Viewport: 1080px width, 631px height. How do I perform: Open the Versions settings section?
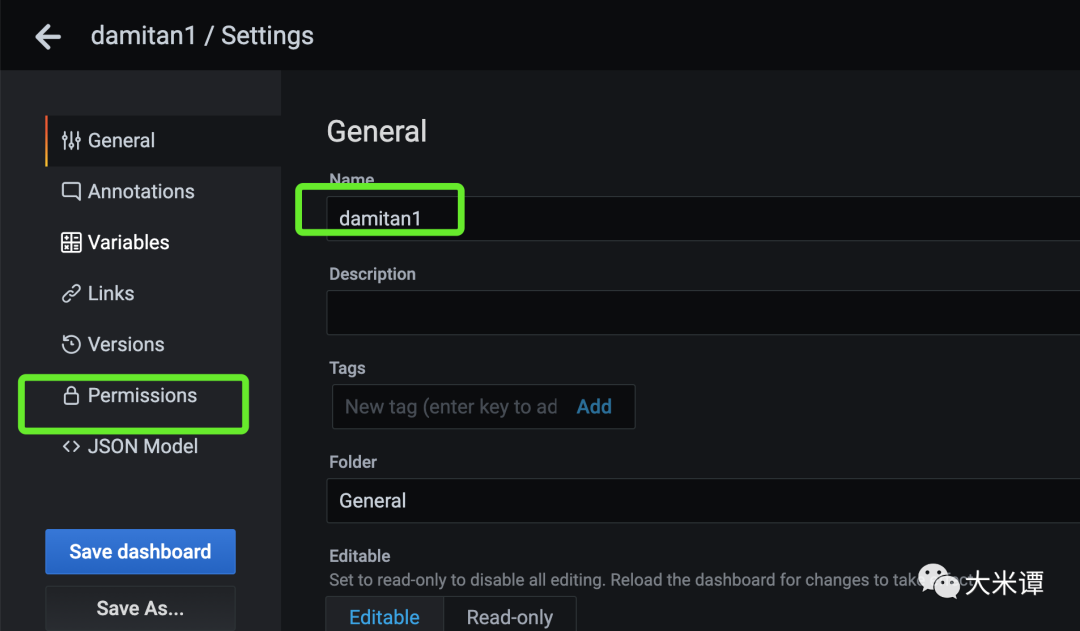click(x=126, y=344)
